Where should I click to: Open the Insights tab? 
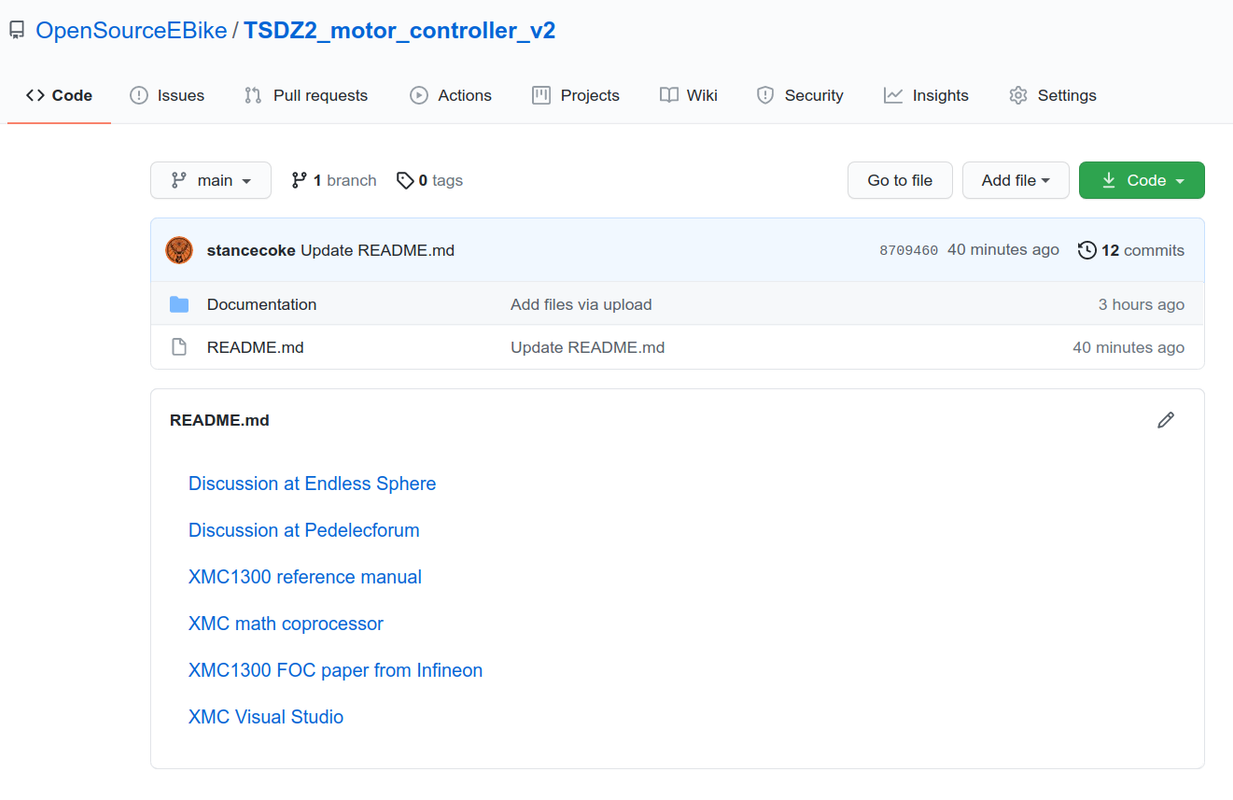926,95
